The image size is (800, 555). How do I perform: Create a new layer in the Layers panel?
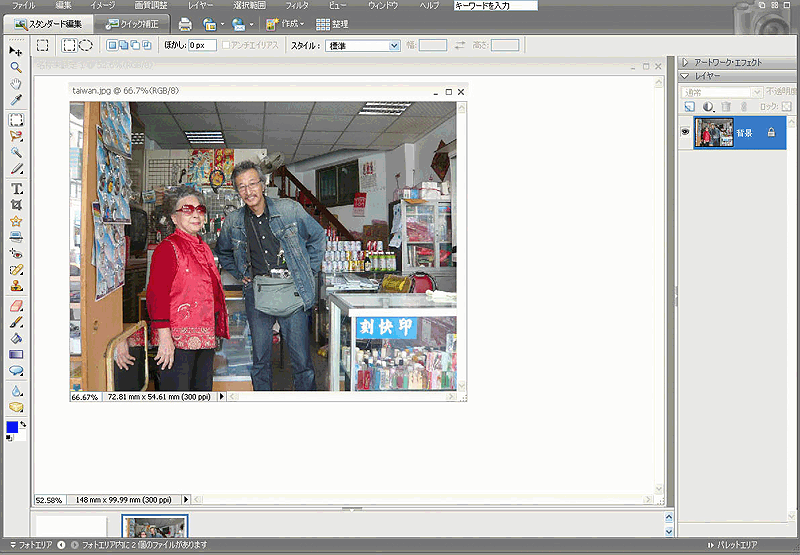tap(690, 106)
